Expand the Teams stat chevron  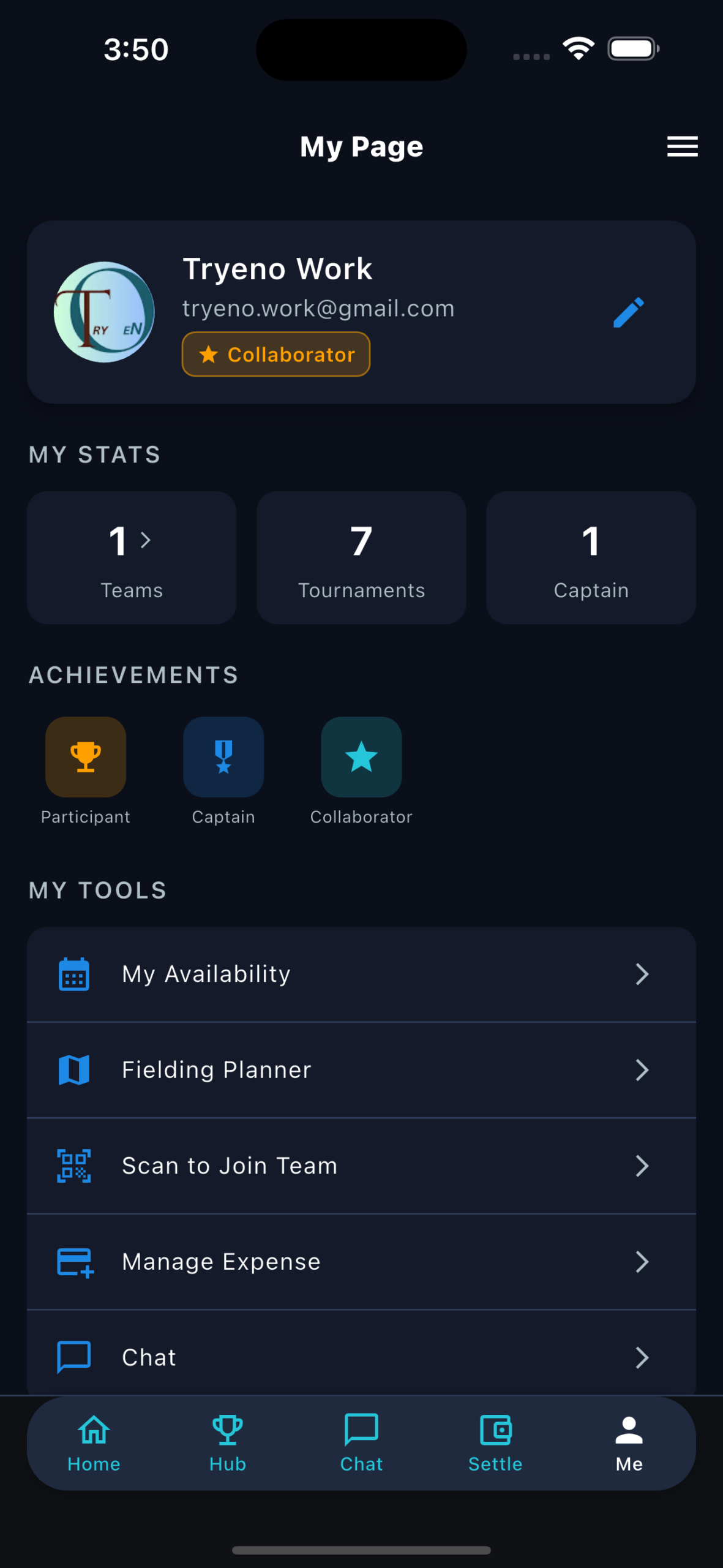146,540
